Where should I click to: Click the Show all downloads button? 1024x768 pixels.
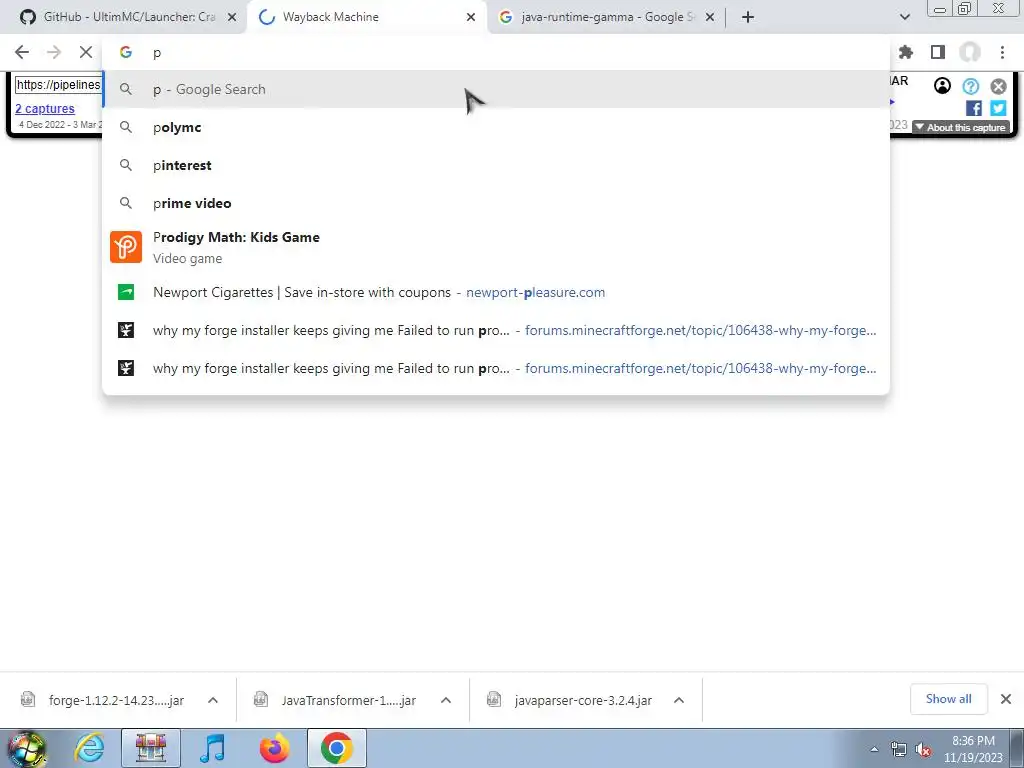click(948, 699)
